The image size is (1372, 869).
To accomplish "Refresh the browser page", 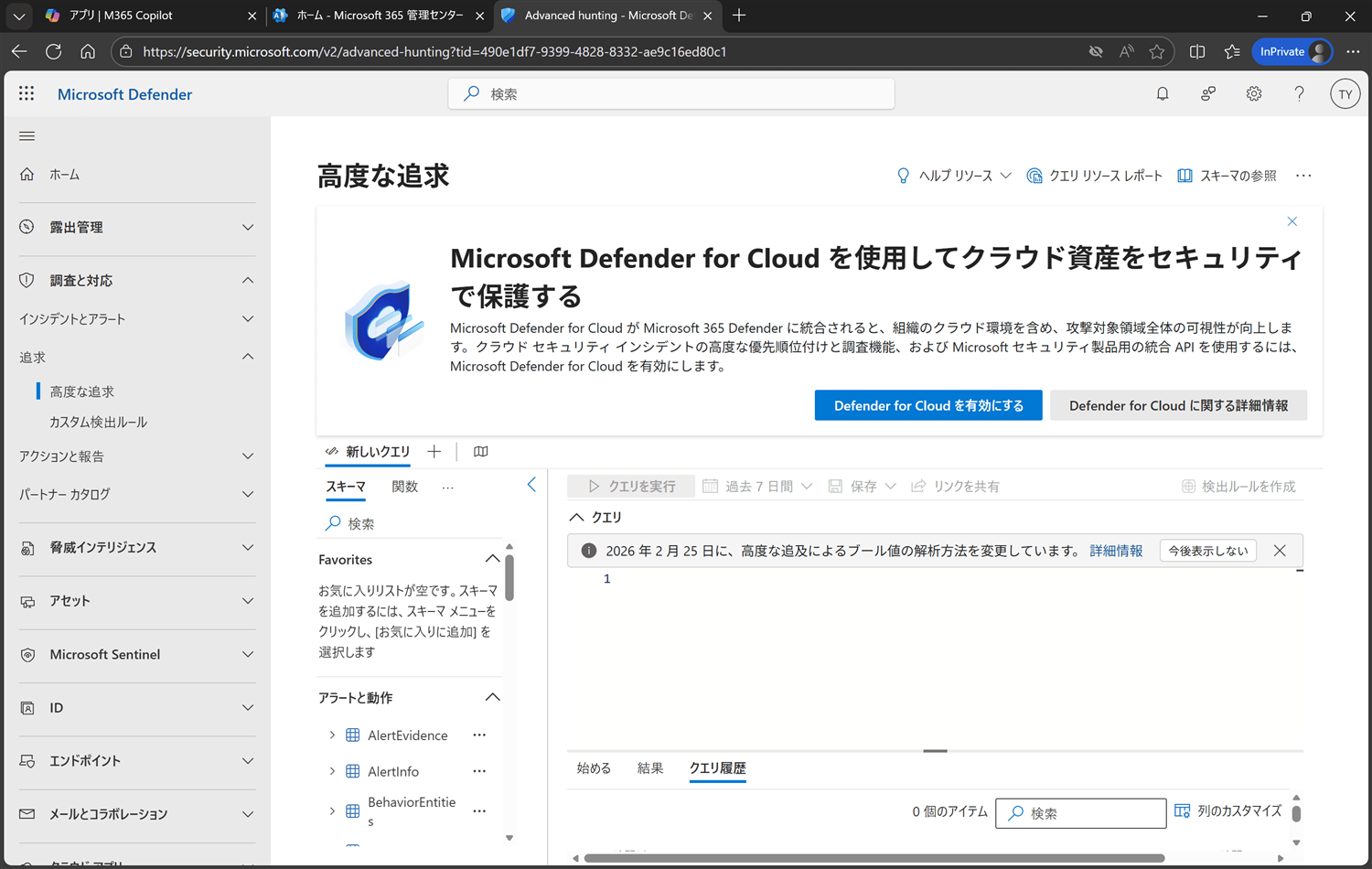I will 53,51.
